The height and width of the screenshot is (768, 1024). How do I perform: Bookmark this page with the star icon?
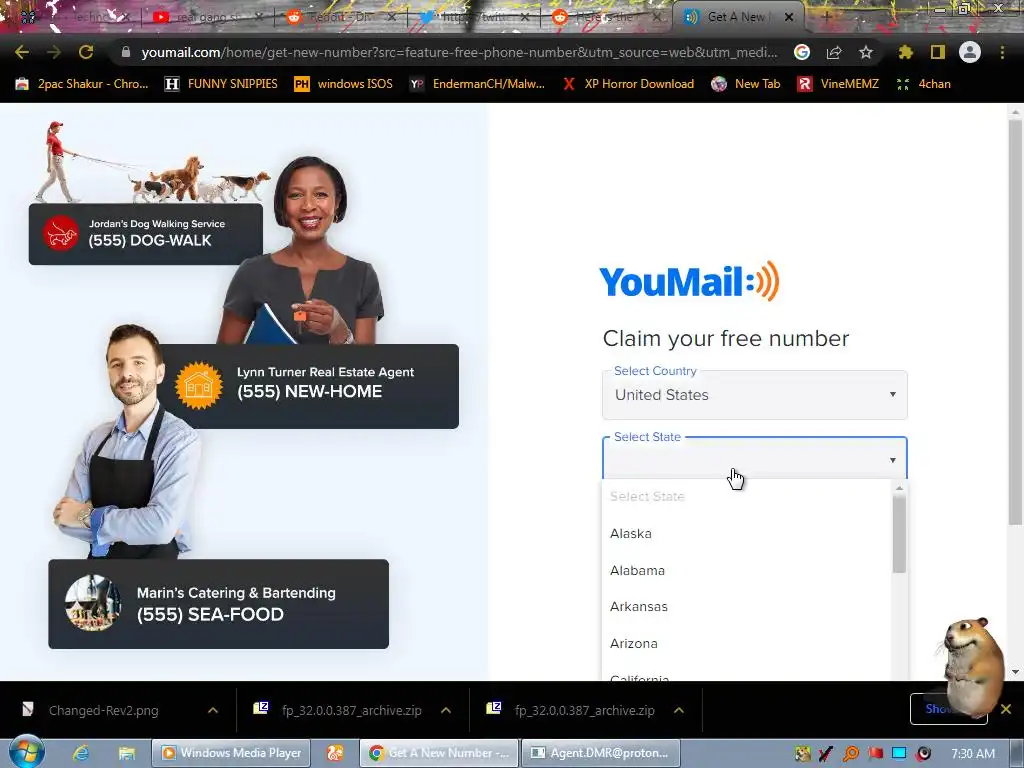tap(866, 52)
